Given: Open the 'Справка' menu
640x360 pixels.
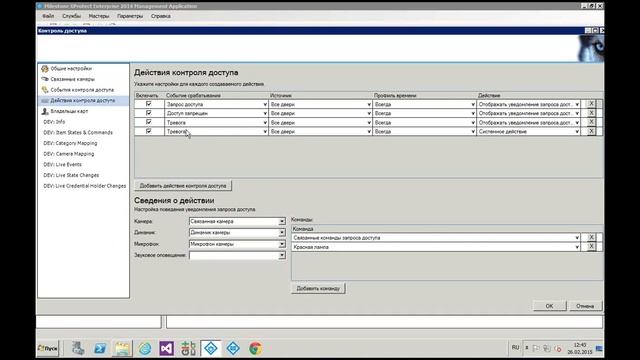Looking at the screenshot, I should 160,16.
